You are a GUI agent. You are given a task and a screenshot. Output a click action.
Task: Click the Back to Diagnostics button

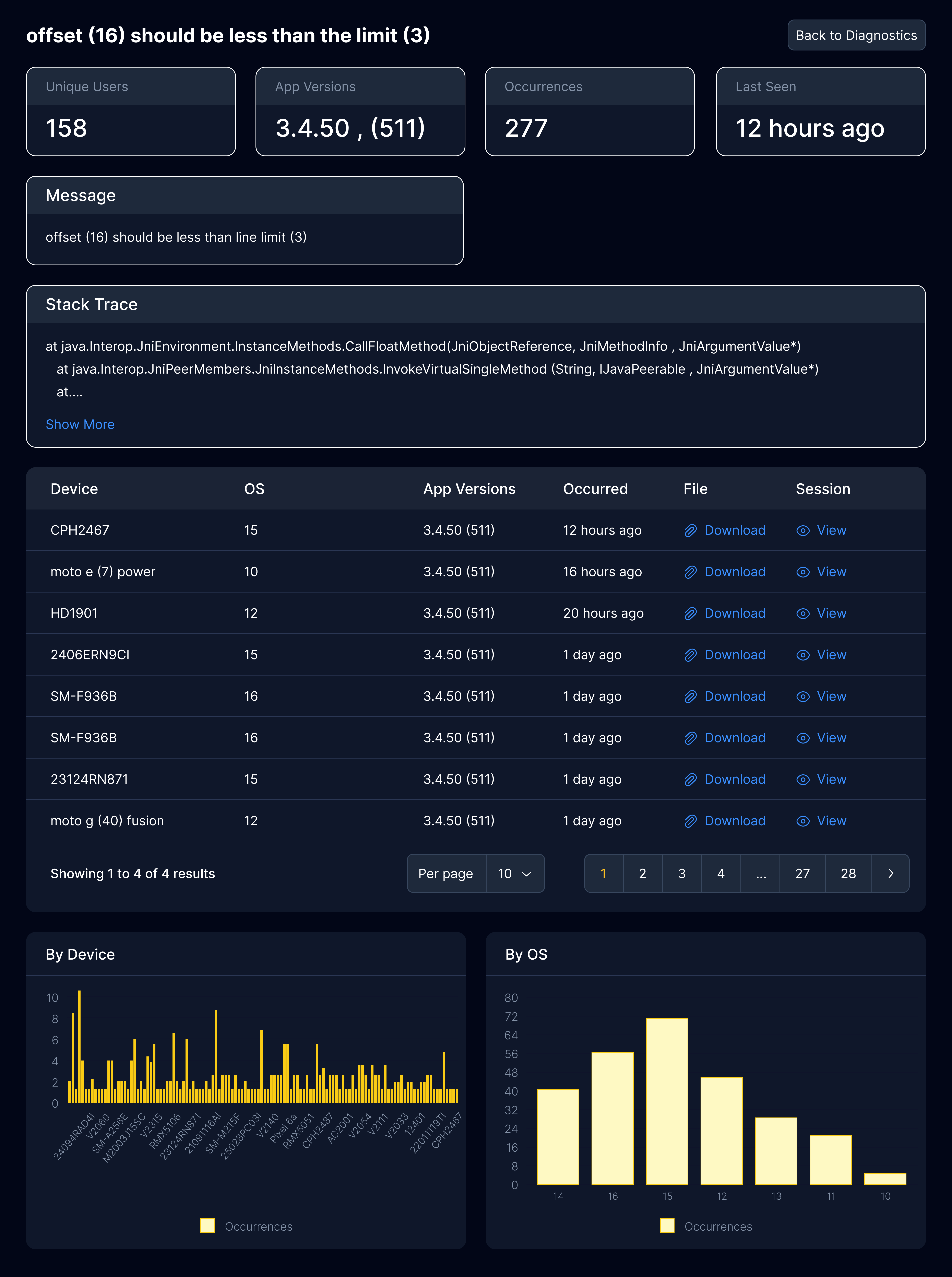856,35
